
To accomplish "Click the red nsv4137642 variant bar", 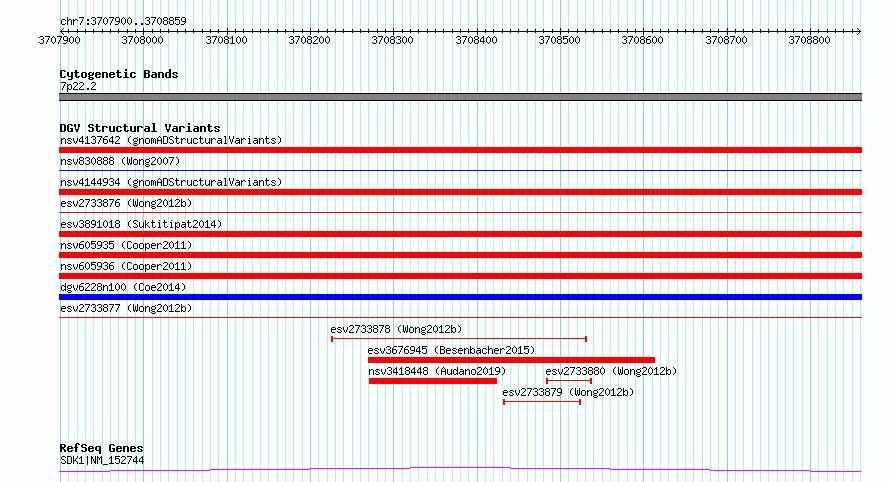I will pos(460,150).
